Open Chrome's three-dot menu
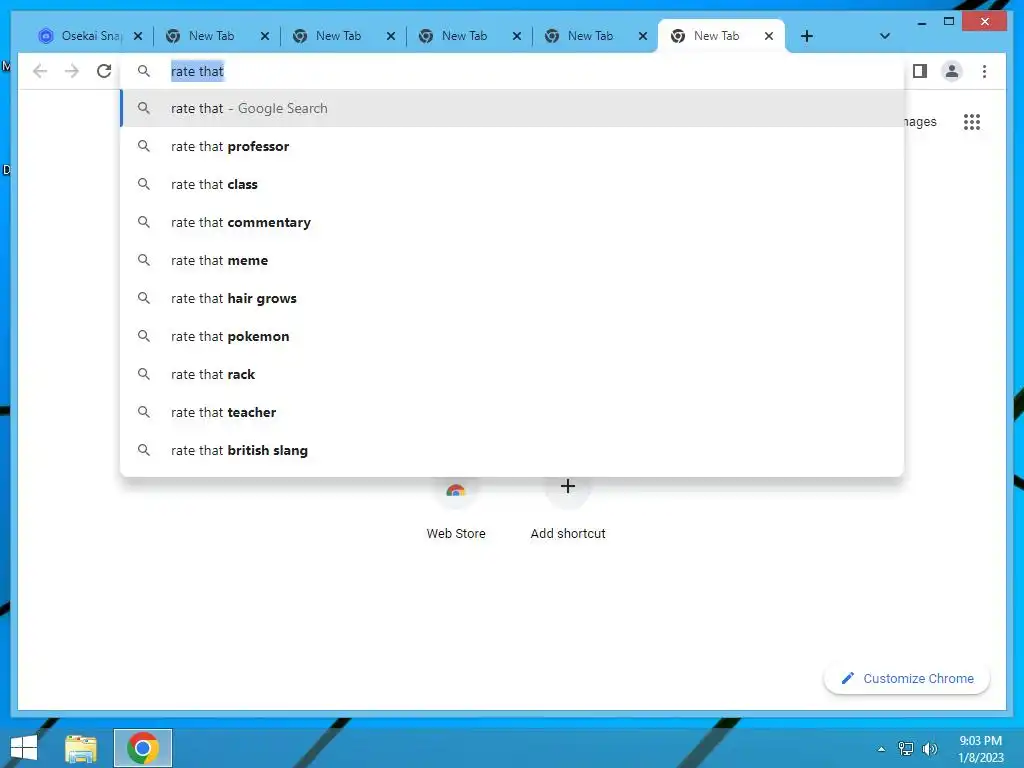The height and width of the screenshot is (768, 1024). [984, 71]
